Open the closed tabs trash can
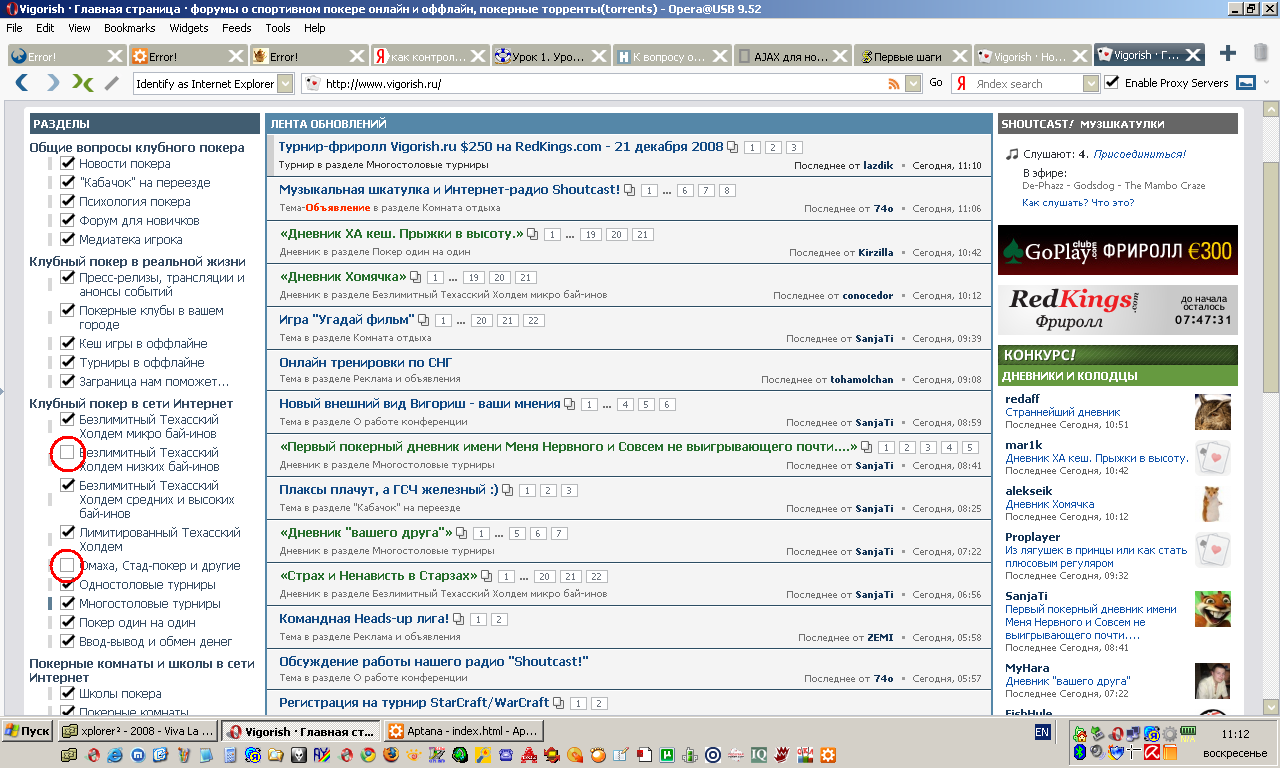 (x=1260, y=52)
